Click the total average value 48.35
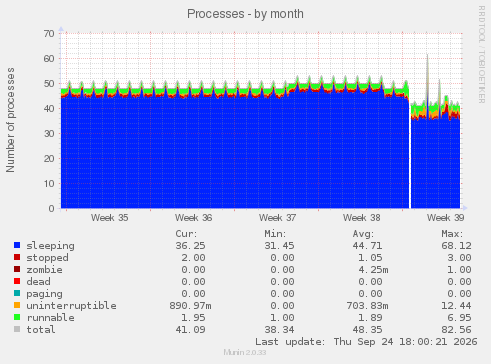The image size is (491, 364). (368, 330)
